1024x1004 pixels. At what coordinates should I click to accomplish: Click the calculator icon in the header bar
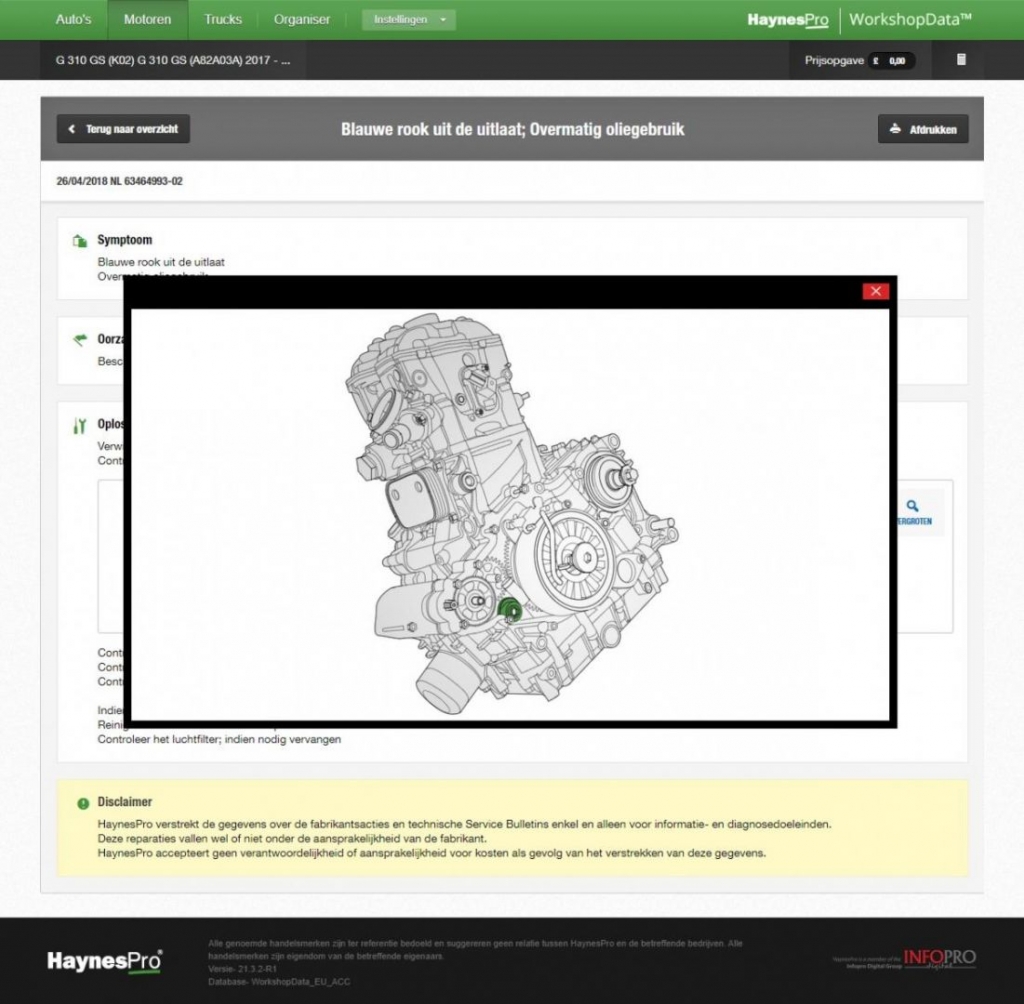tap(961, 59)
